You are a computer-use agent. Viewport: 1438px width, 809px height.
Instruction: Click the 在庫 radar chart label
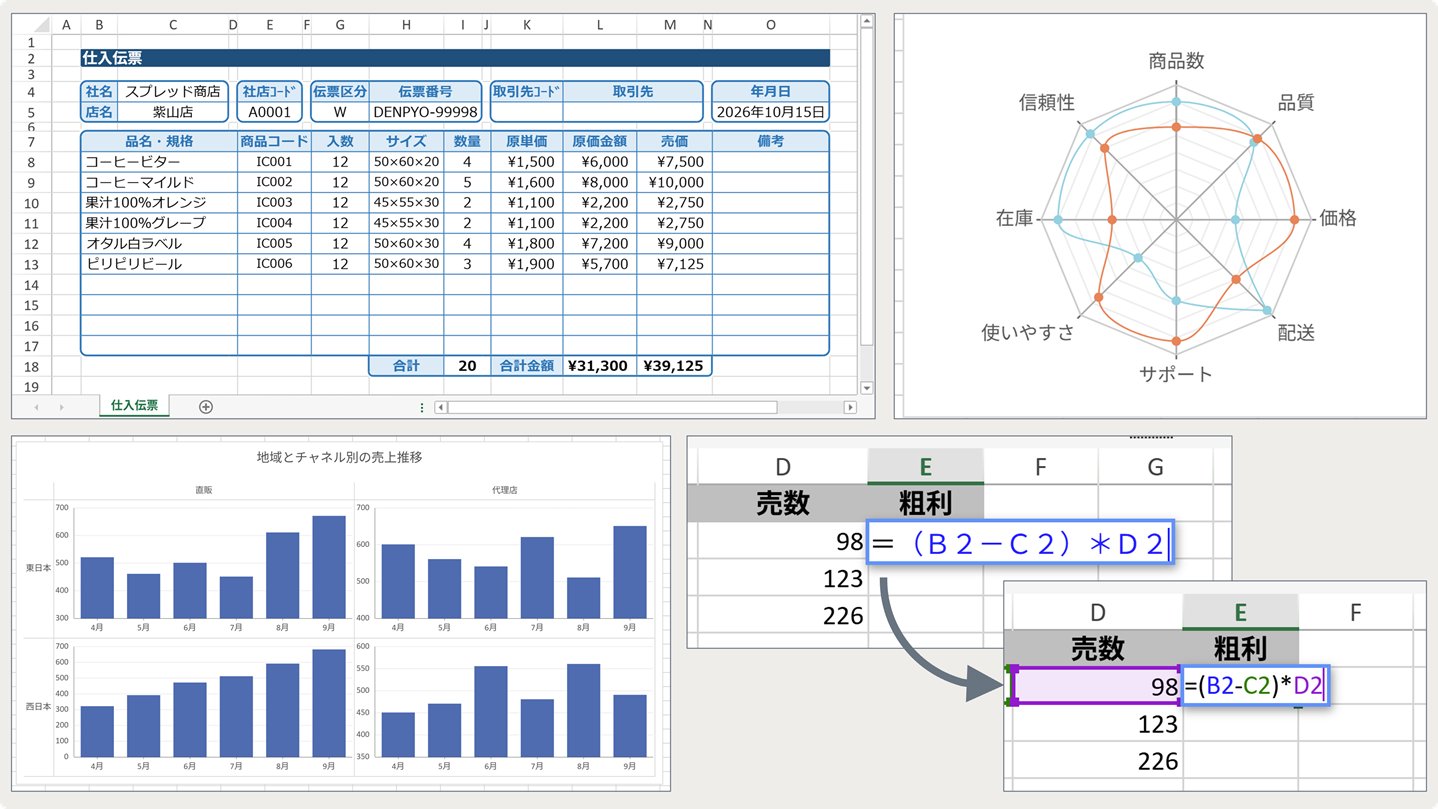1014,218
